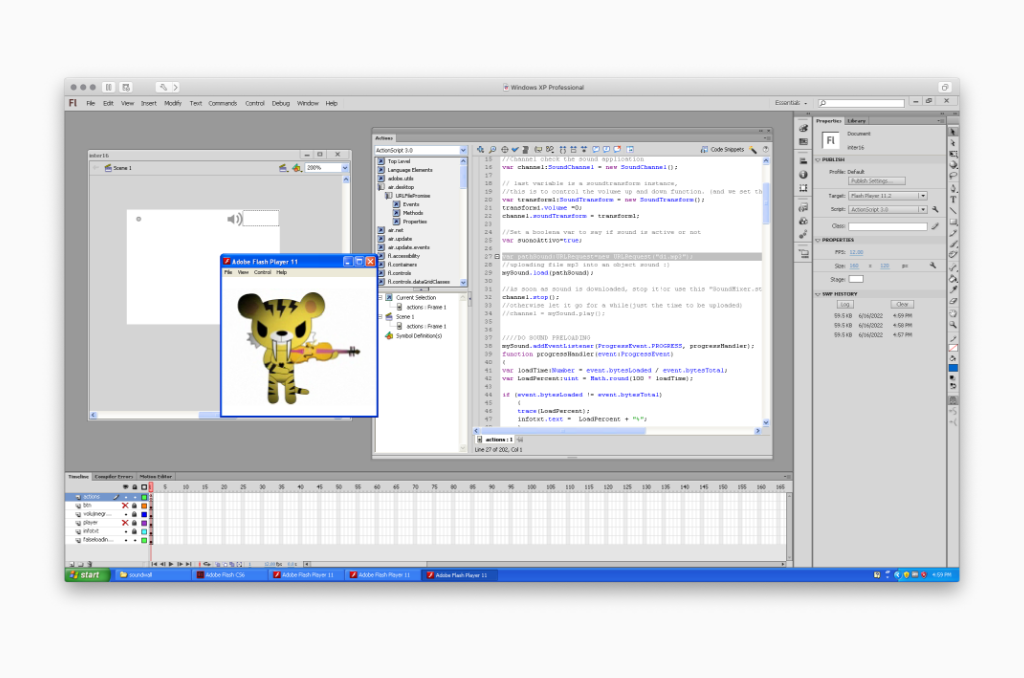Select the Line tool
The width and height of the screenshot is (1024, 678).
(x=953, y=210)
